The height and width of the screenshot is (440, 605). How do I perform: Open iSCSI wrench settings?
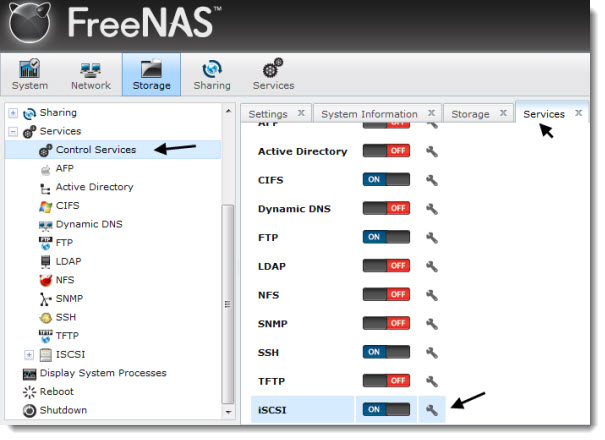click(x=432, y=410)
